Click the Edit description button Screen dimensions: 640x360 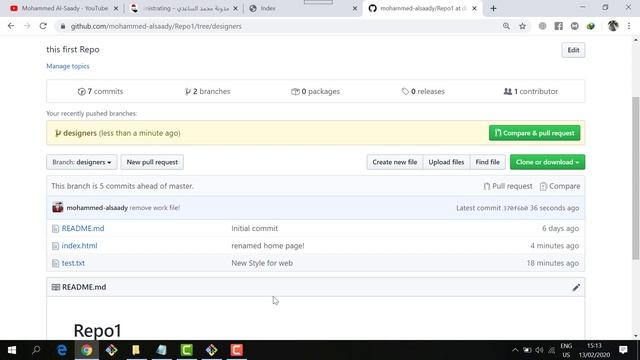573,50
